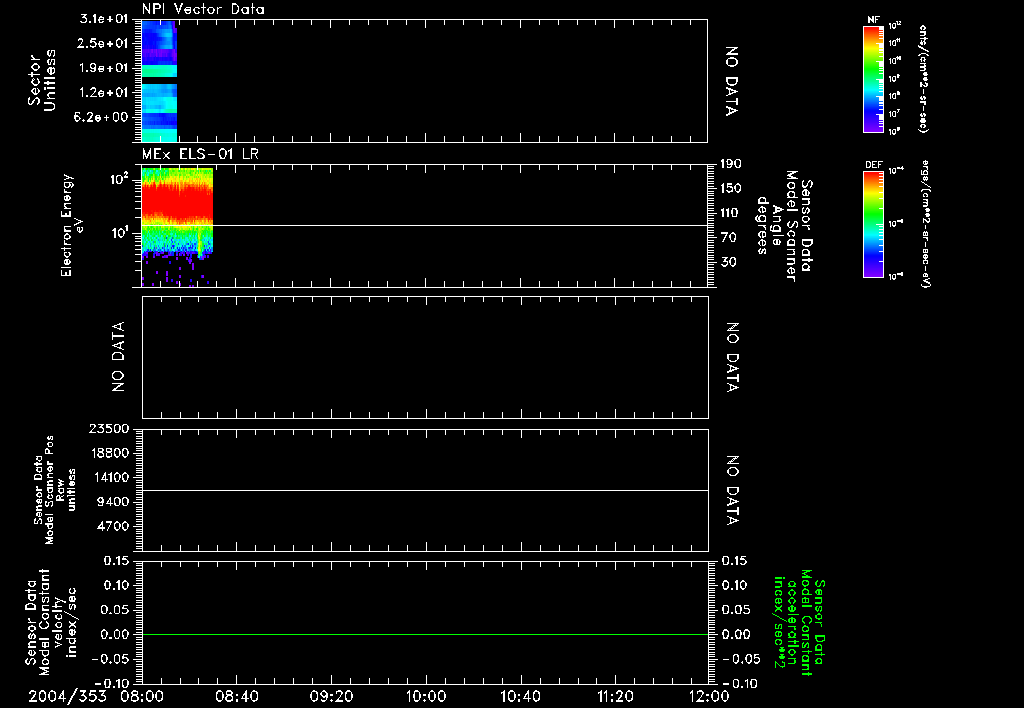Click the Electron Energy eV axis label
The width and height of the screenshot is (1024, 708).
tap(72, 225)
